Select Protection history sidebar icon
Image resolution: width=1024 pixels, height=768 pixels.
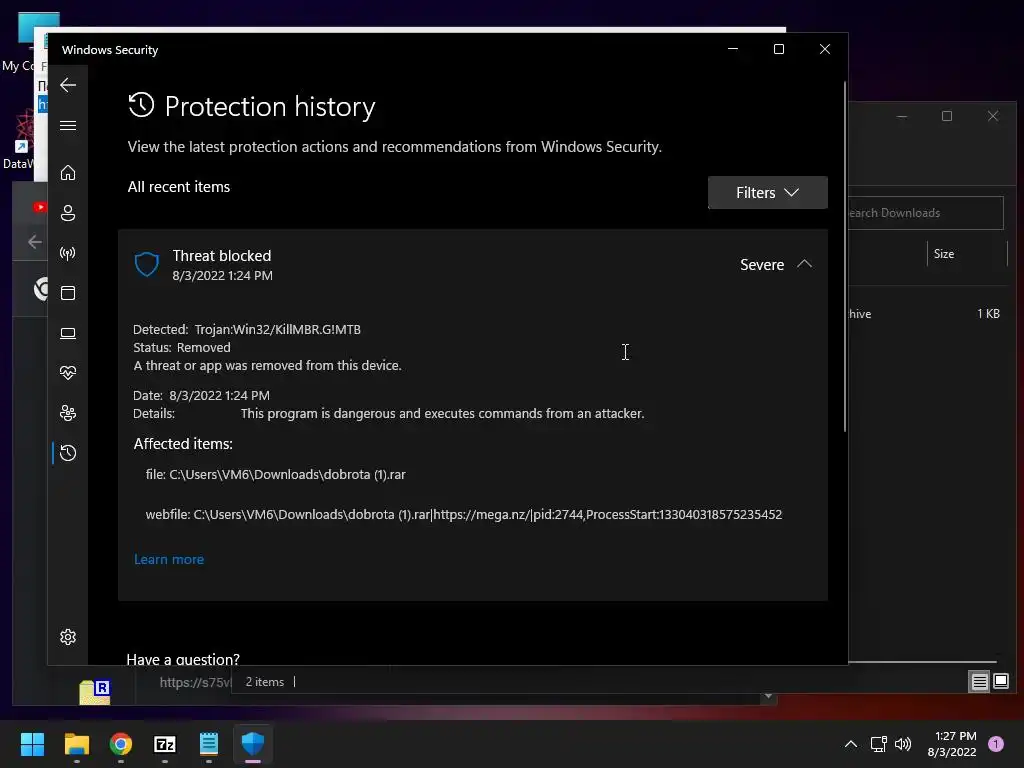pos(68,453)
